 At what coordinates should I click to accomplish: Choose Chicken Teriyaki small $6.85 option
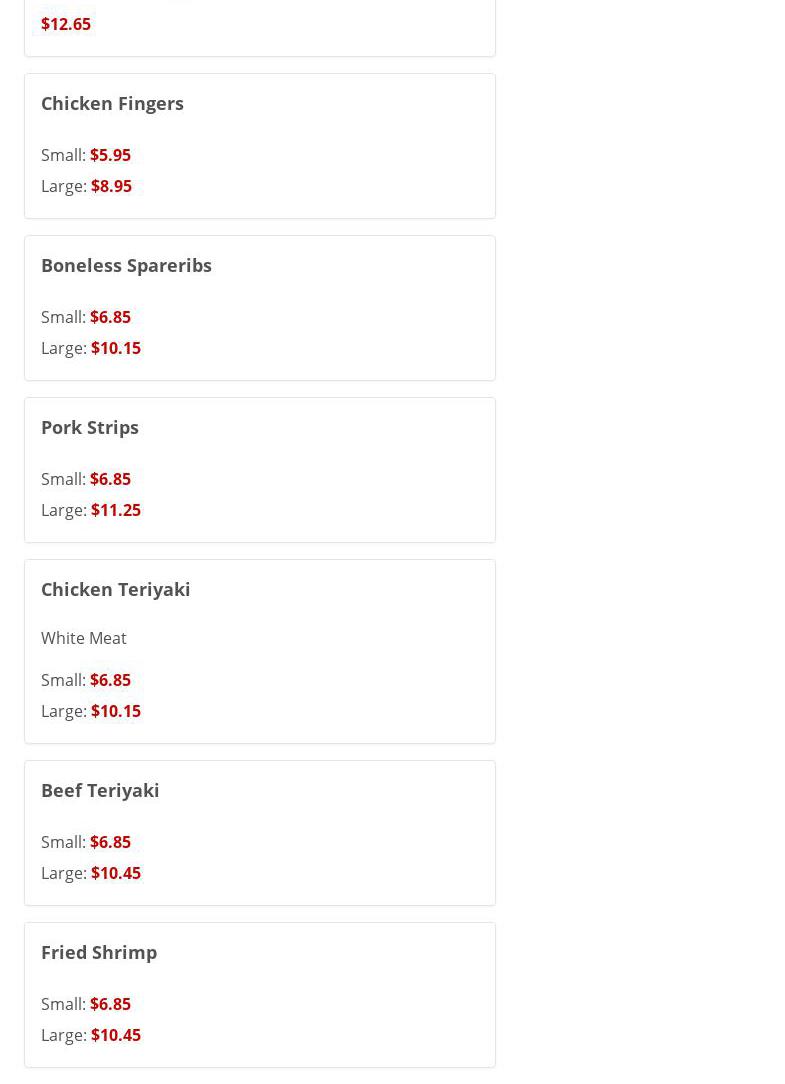pyautogui.click(x=110, y=680)
